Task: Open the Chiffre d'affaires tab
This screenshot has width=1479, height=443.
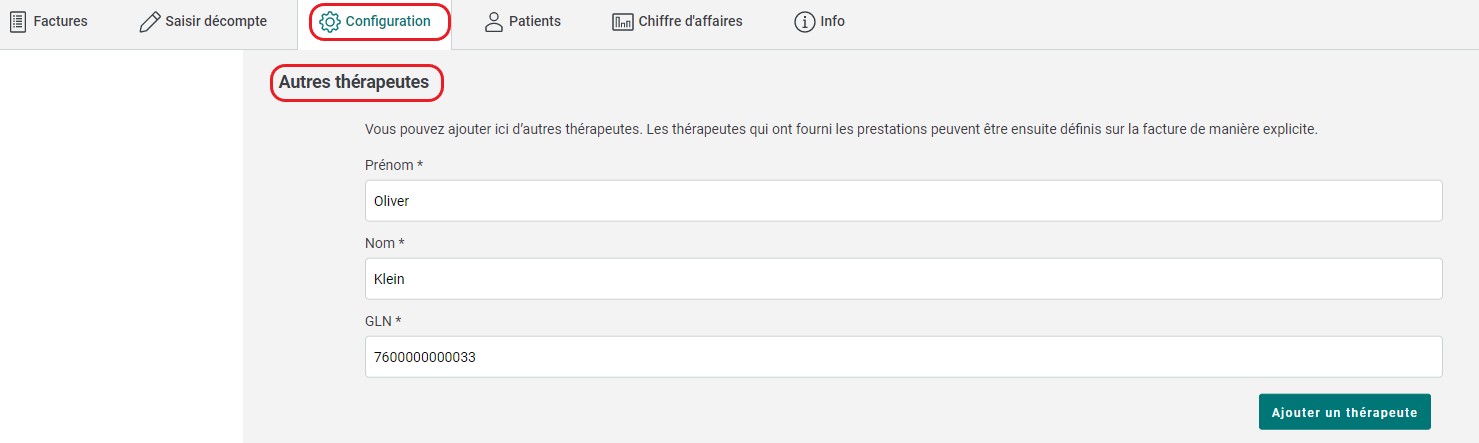Action: 677,21
